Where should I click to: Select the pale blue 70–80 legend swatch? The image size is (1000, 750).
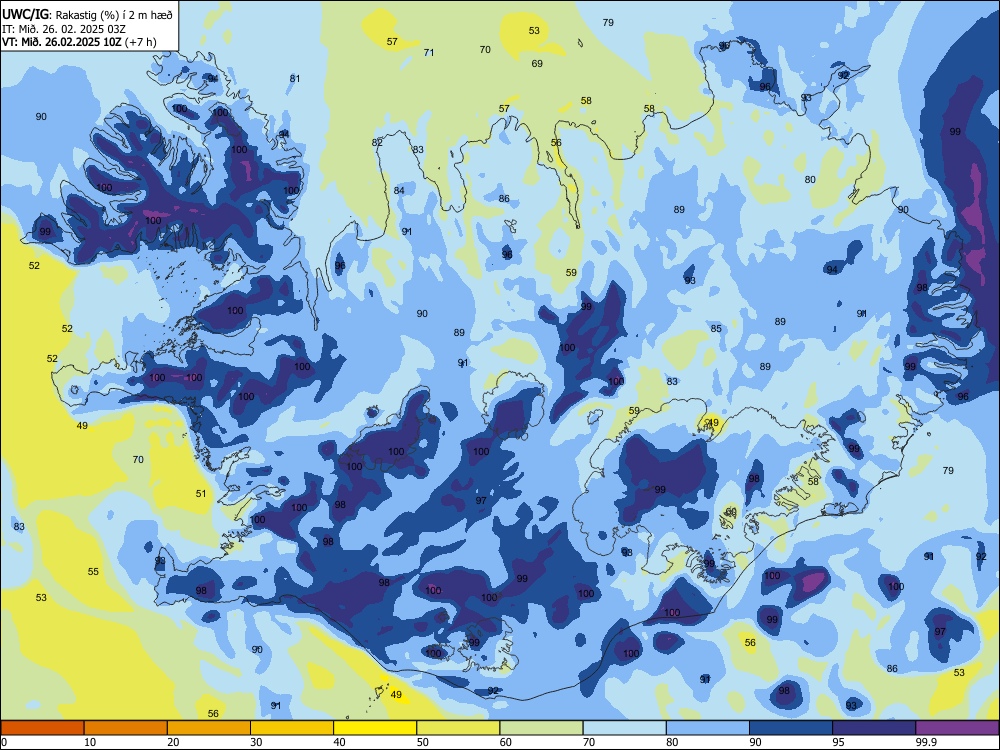point(624,728)
